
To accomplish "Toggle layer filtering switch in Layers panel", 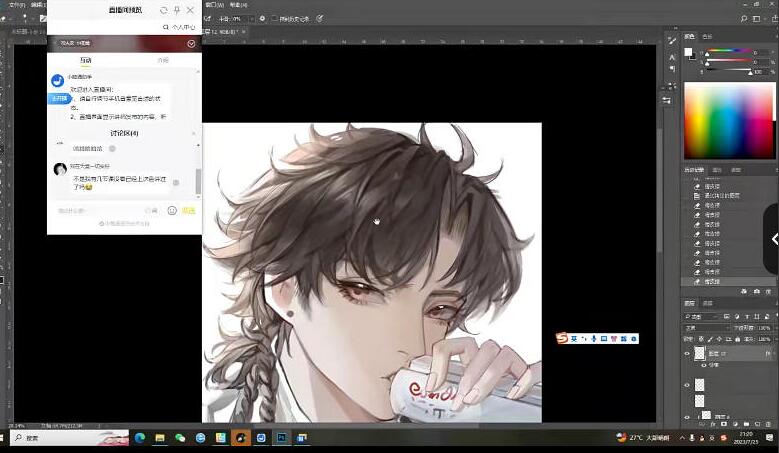I will click(x=775, y=316).
